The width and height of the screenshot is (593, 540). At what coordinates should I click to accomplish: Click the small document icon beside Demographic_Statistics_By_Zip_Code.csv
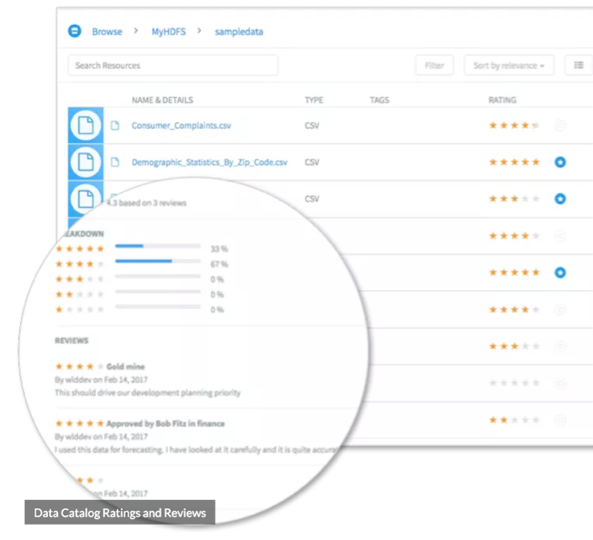click(115, 162)
